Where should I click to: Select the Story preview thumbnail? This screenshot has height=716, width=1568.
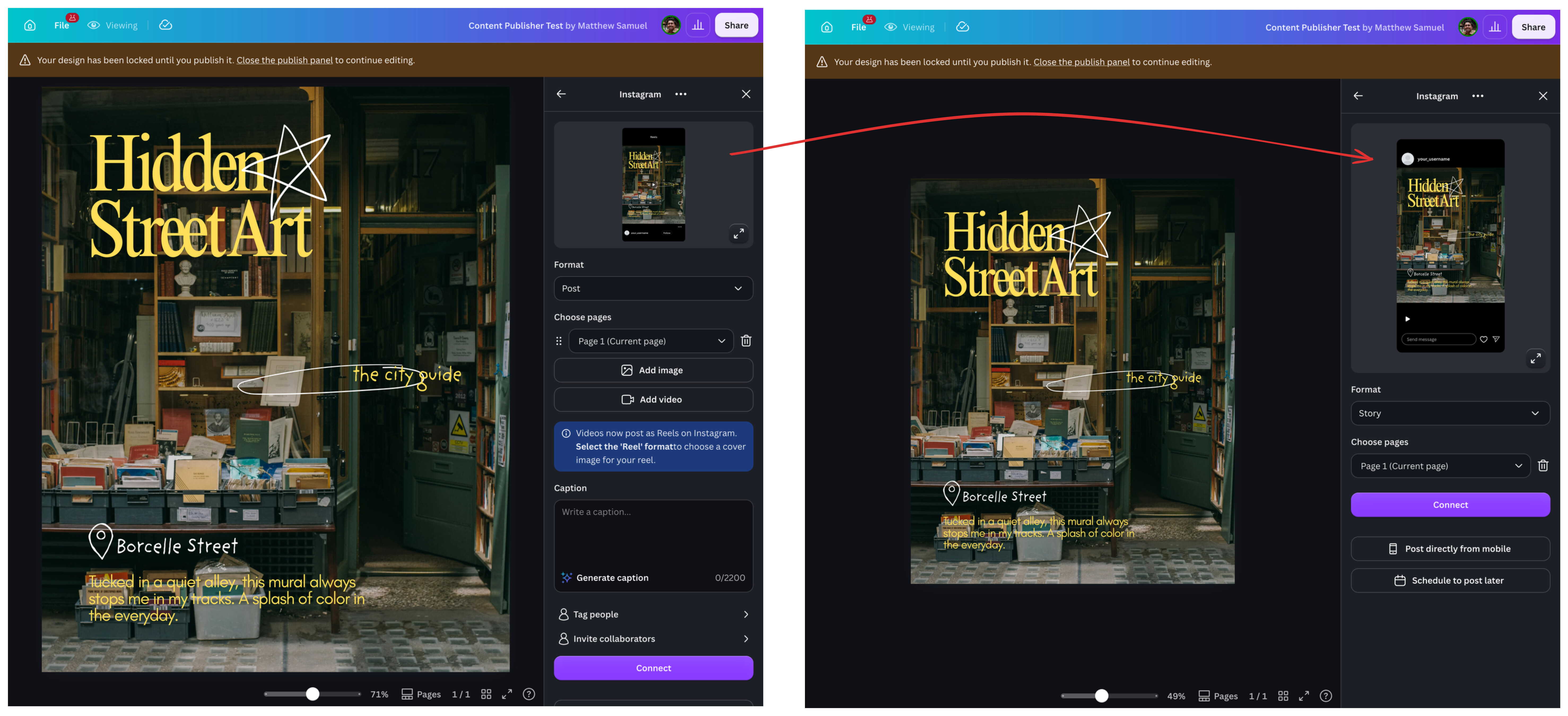tap(1450, 246)
